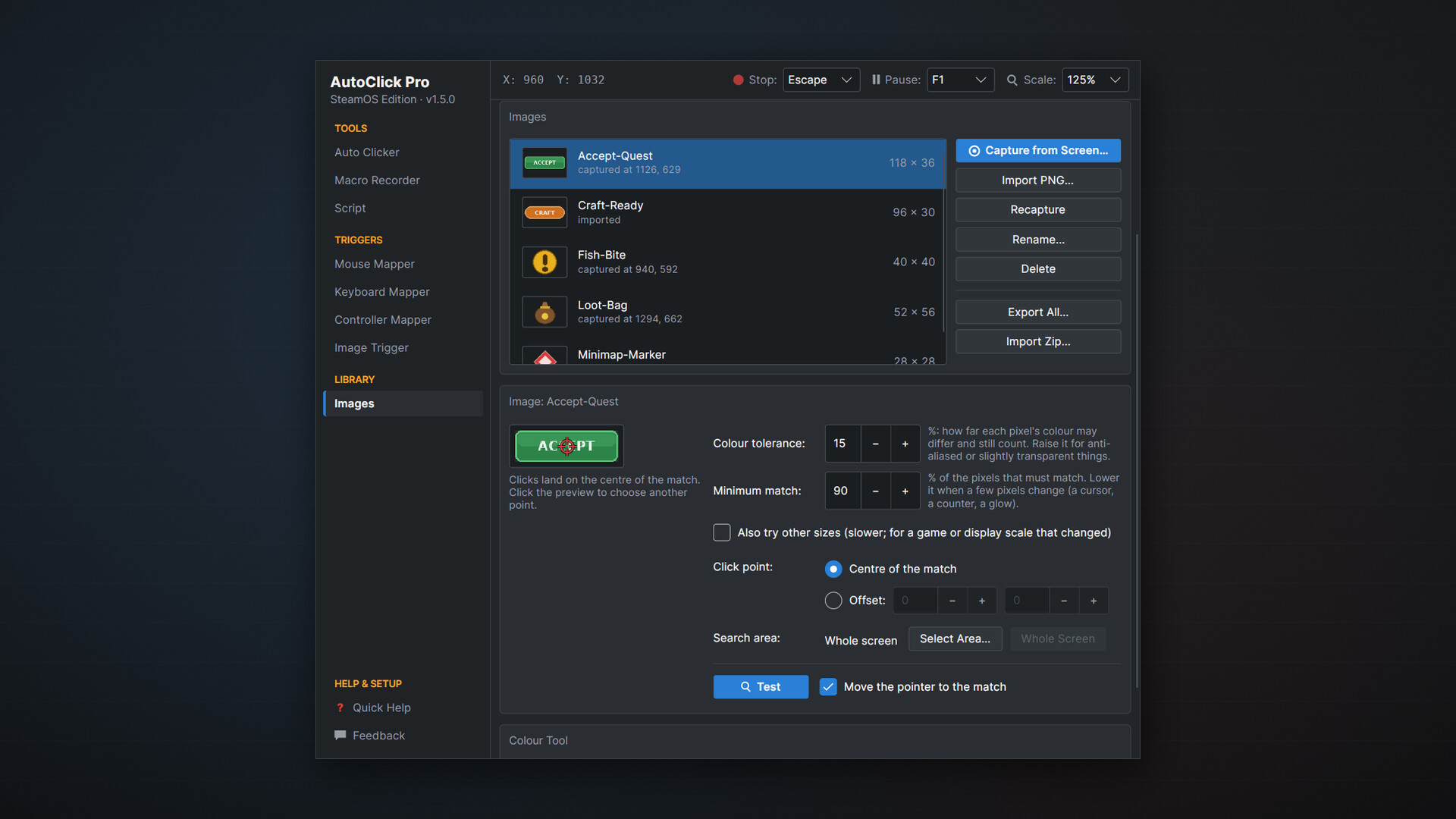Decrease minimum match with minus button
This screenshot has height=819, width=1456.
pos(876,491)
